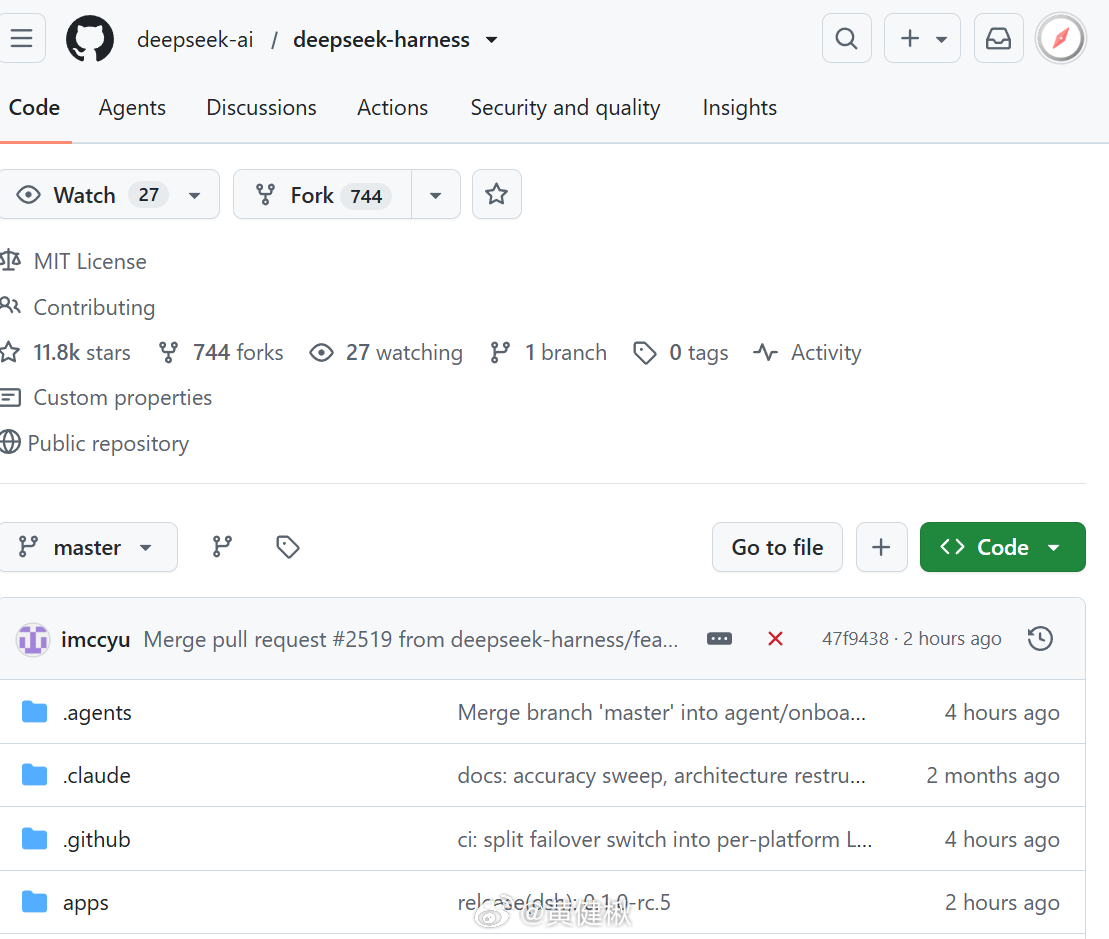View the 11.8k stars list
The height and width of the screenshot is (939, 1109).
click(81, 352)
